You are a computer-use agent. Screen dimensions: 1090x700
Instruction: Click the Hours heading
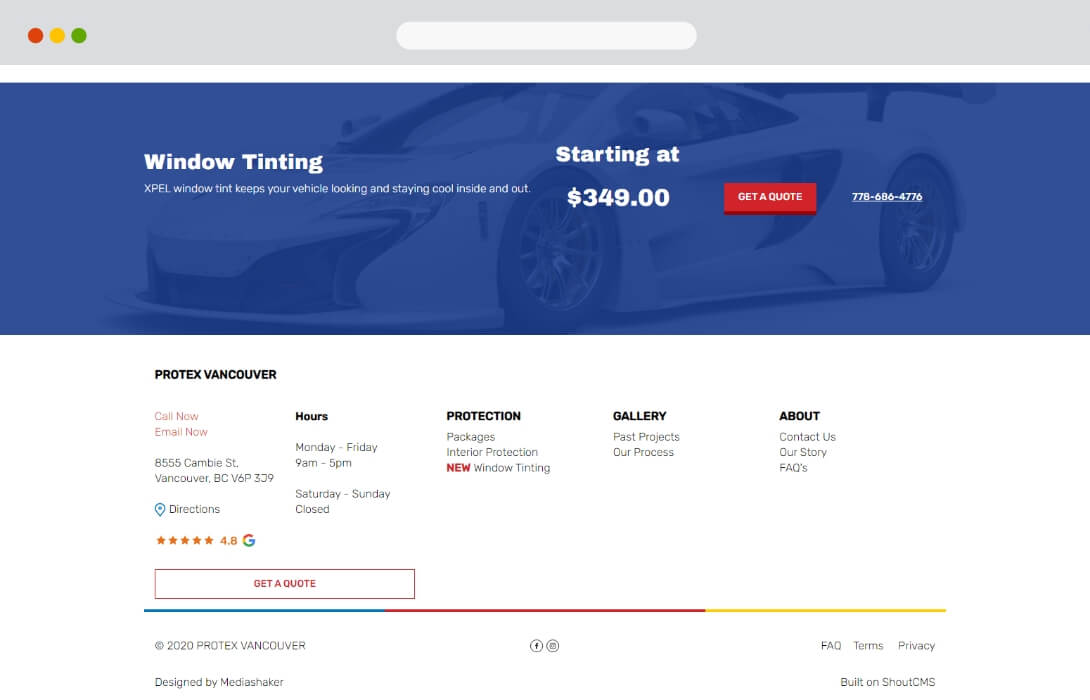[x=311, y=416]
